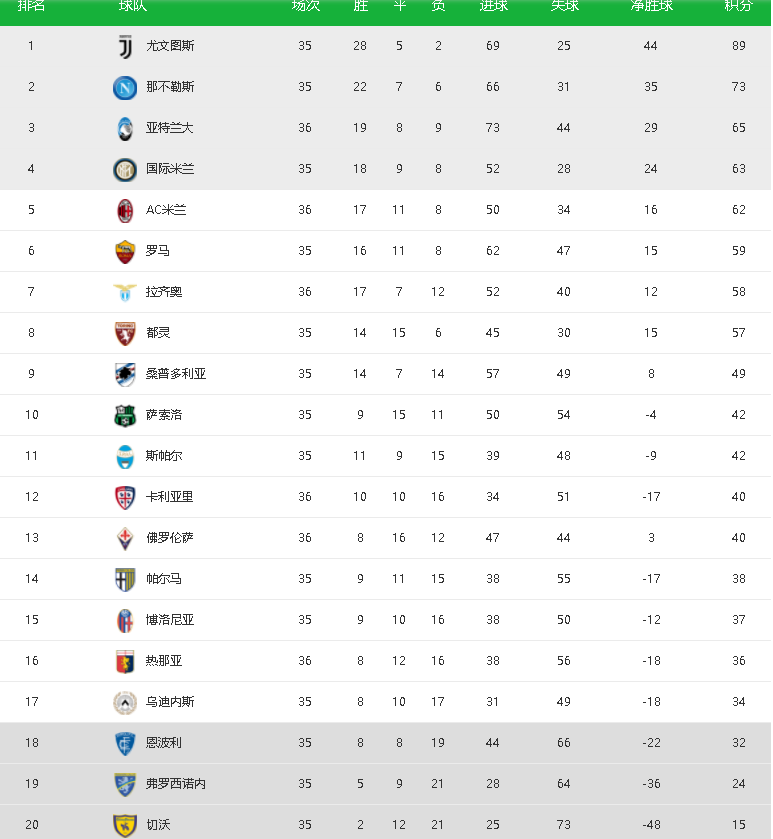
Task: Click the Atalanta team crest
Action: pos(125,128)
